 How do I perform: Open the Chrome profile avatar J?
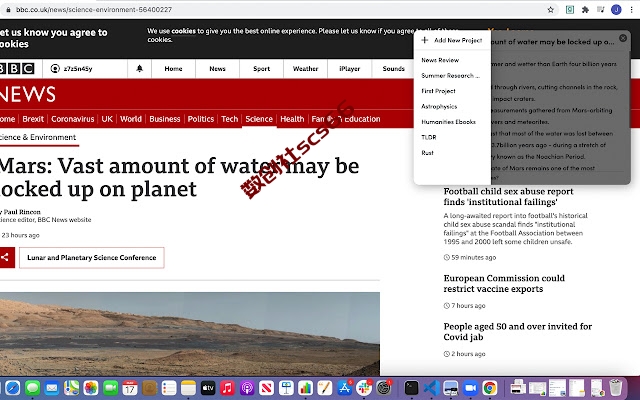(x=616, y=9)
